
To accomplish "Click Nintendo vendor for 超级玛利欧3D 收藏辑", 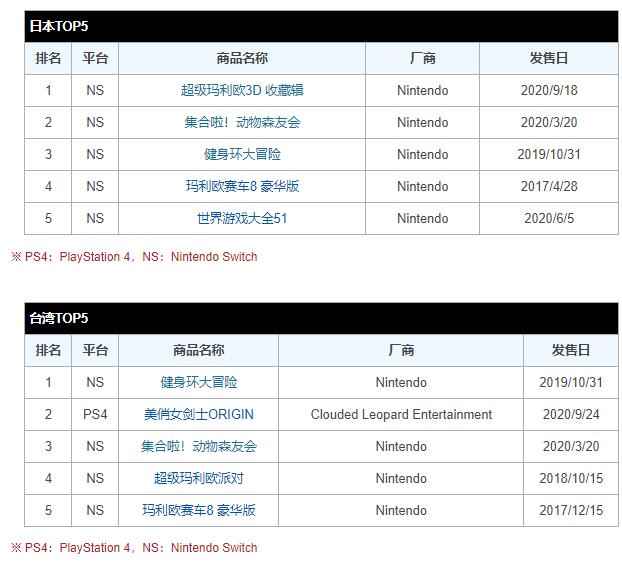I will 422,90.
